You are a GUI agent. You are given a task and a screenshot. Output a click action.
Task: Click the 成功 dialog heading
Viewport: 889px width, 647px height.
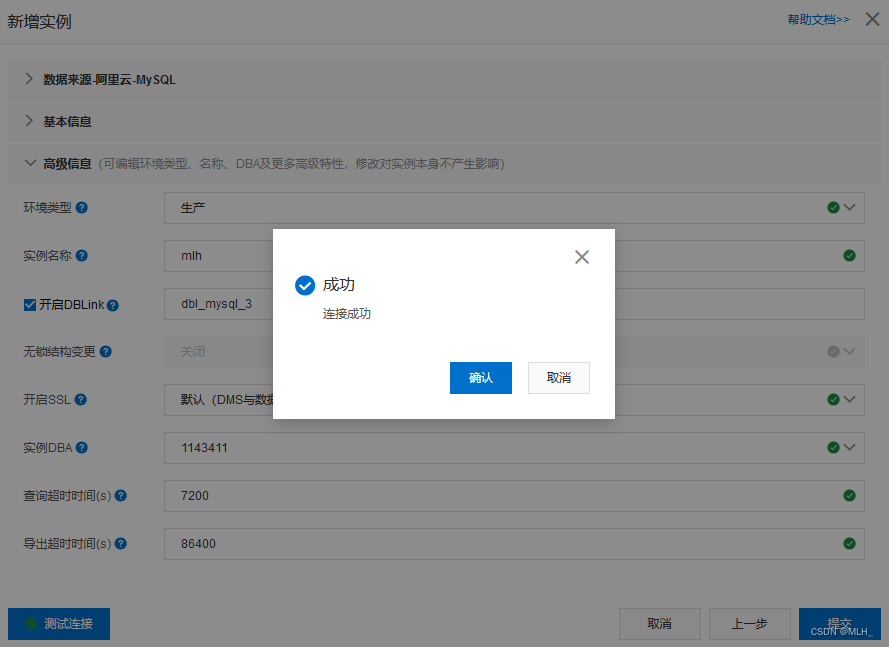[x=339, y=285]
